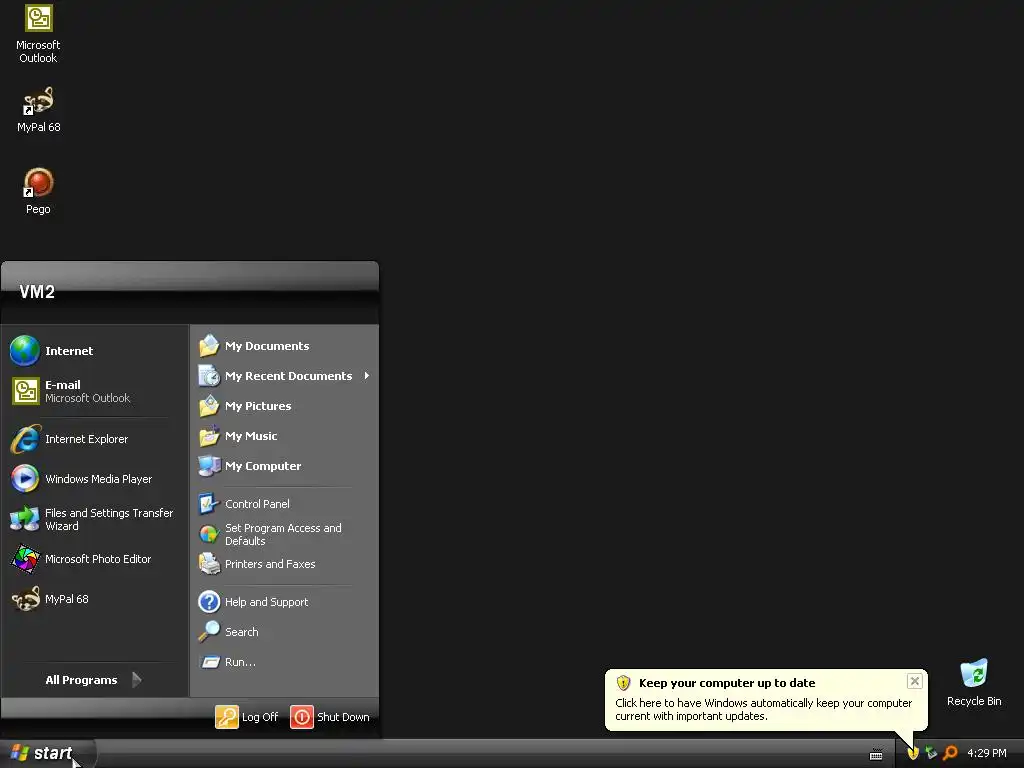The width and height of the screenshot is (1024, 768).
Task: Click the Internet globe icon in Start menu
Action: pyautogui.click(x=25, y=351)
